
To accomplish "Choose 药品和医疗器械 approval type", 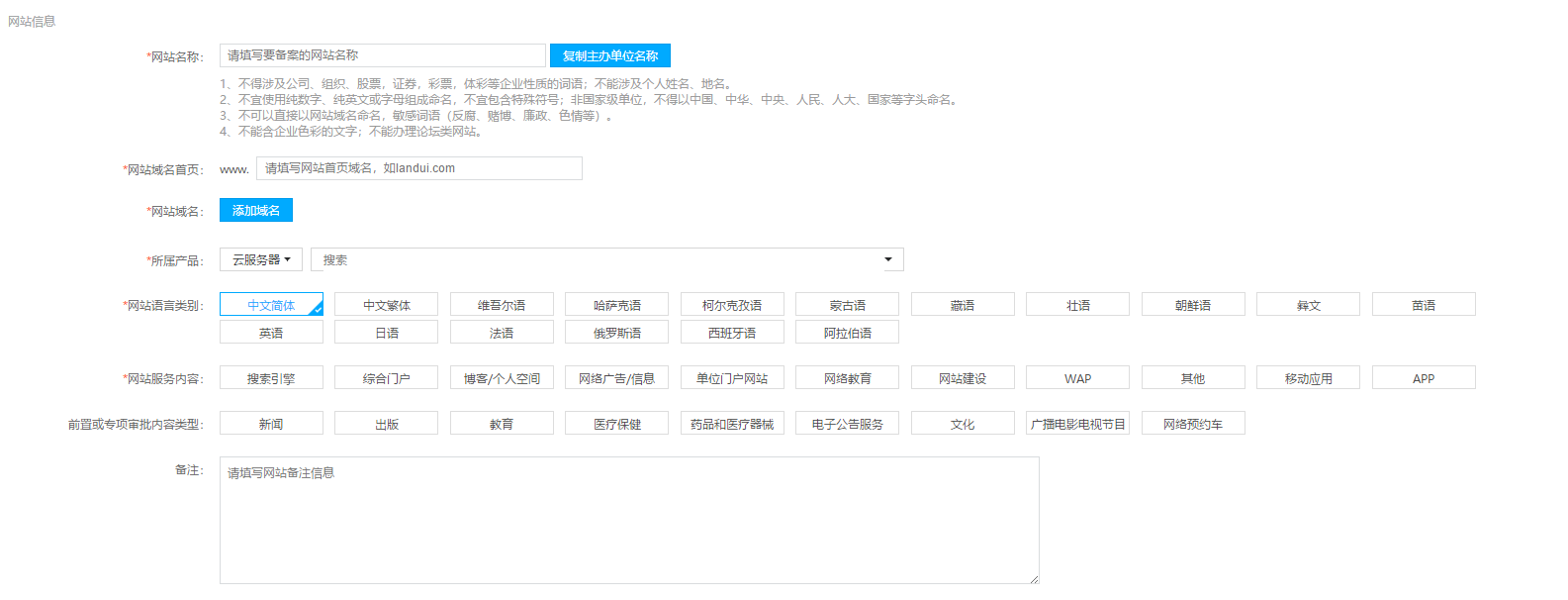I will (x=732, y=424).
